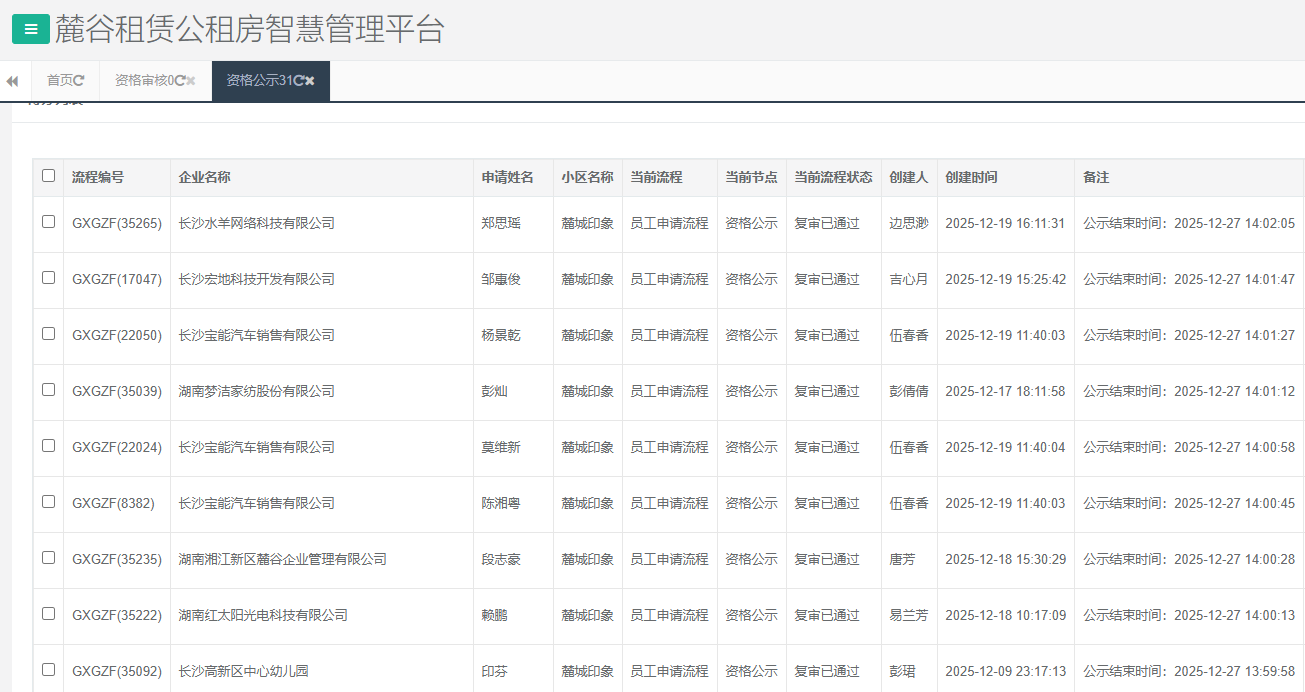The image size is (1305, 692).
Task: Open the 资格审核 tab
Action: click(143, 81)
